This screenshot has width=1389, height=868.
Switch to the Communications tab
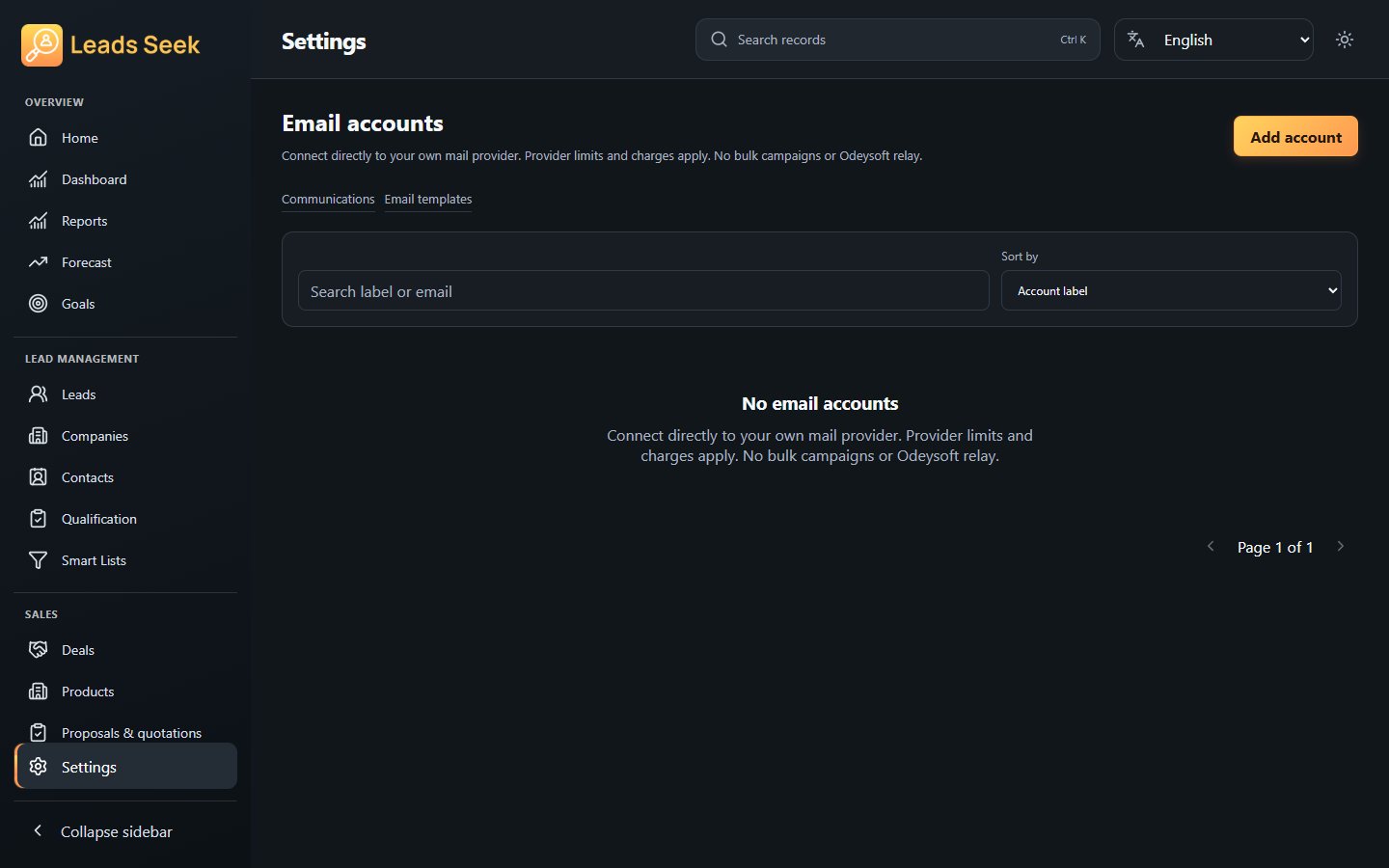tap(328, 199)
